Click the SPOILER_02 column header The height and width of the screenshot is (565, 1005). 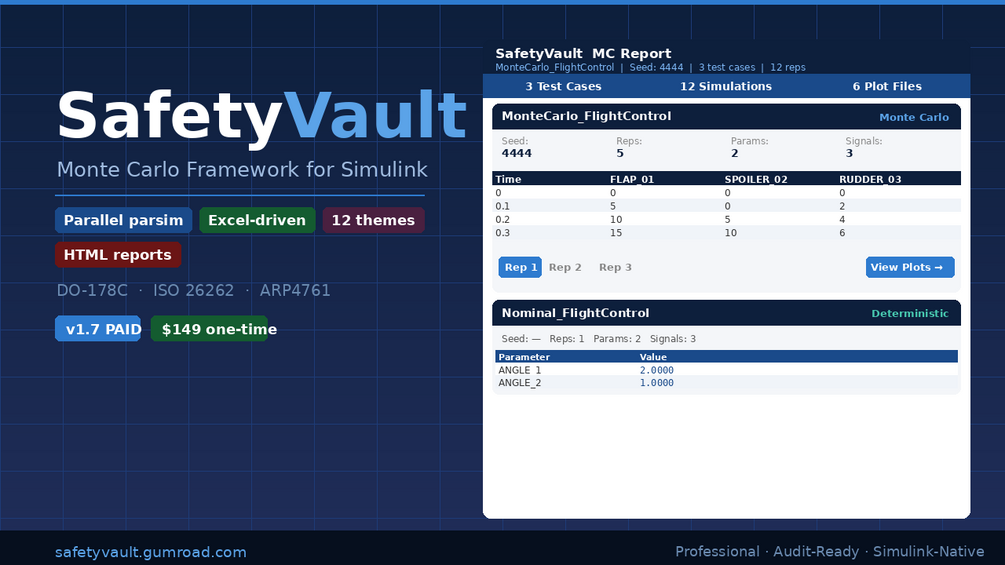(756, 179)
